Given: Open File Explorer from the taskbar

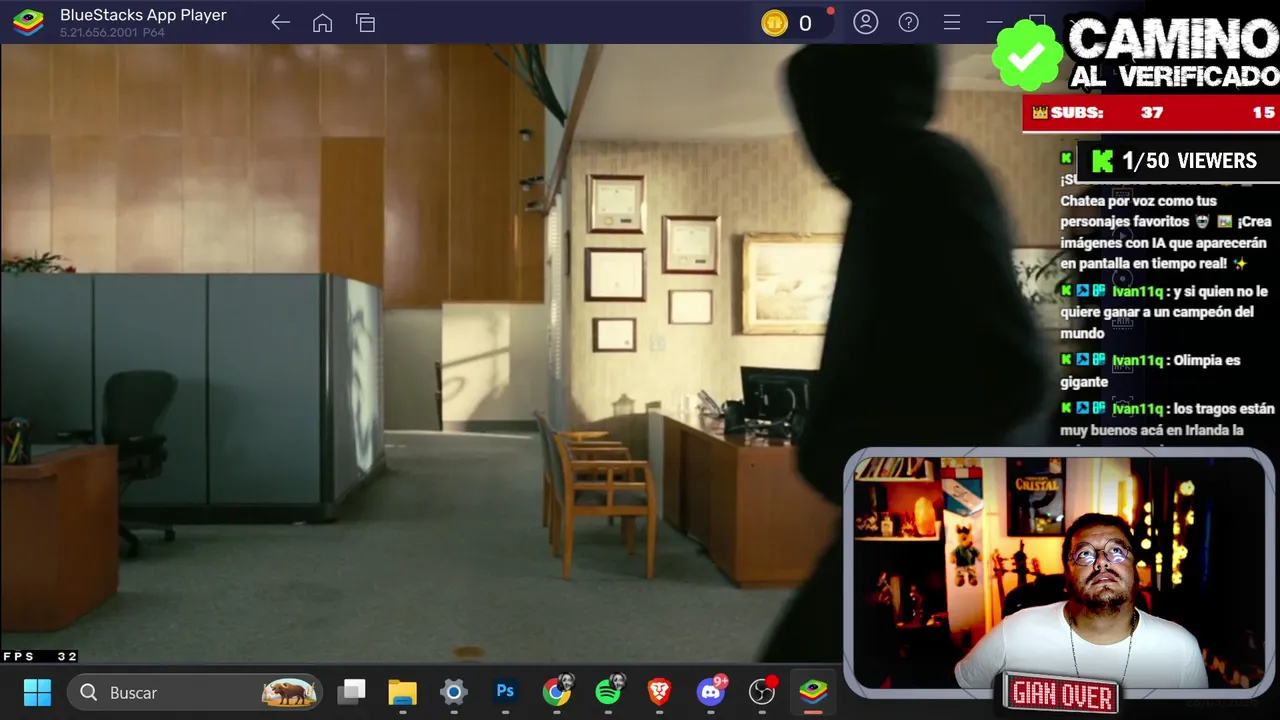Looking at the screenshot, I should (402, 692).
